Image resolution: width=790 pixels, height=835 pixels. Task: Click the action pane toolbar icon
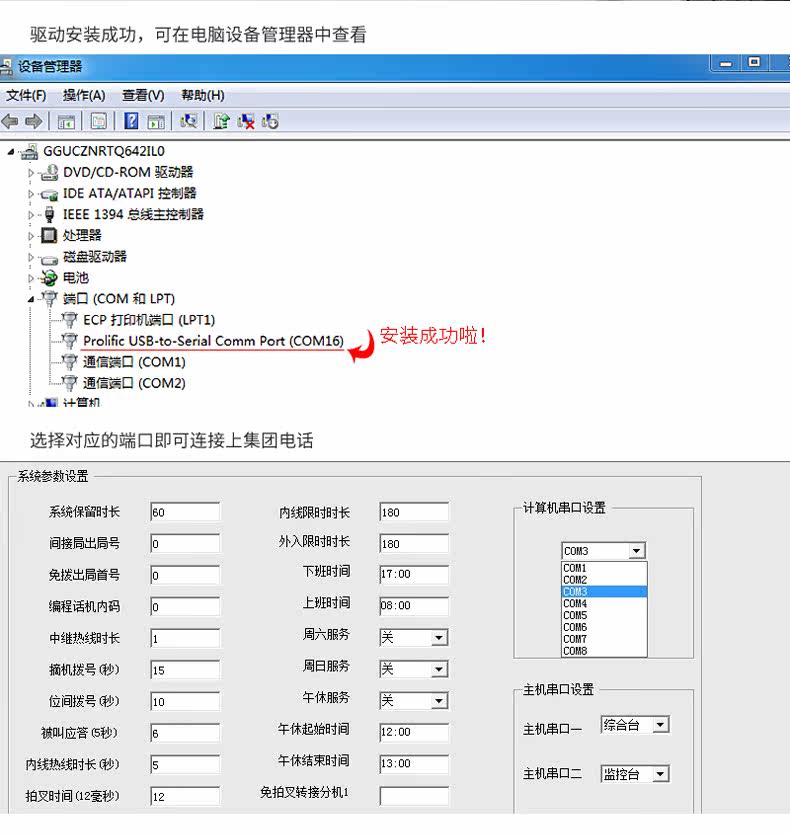pos(156,122)
